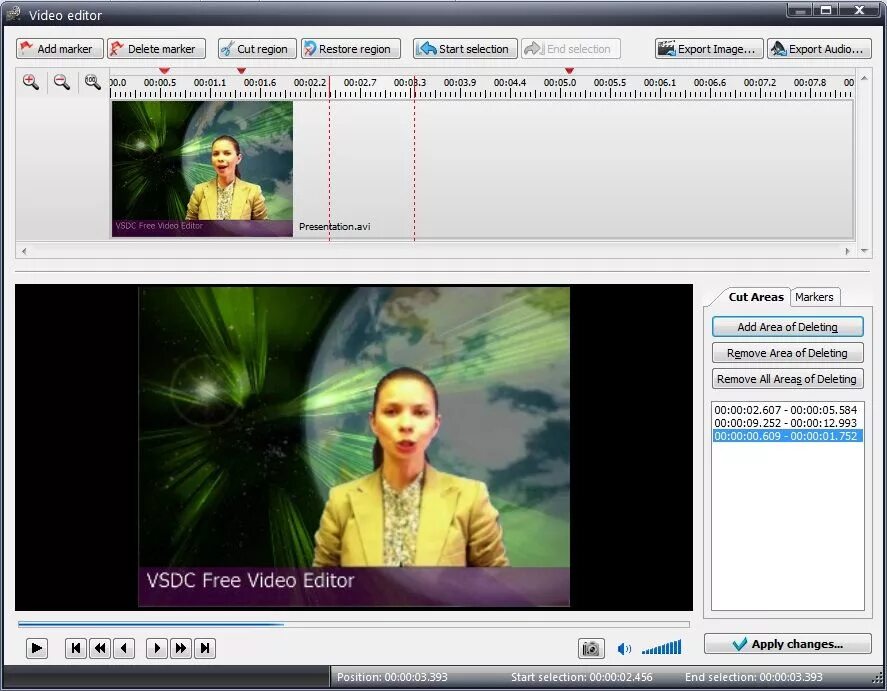Click timeline vertical scroll up arrow
Image resolution: width=887 pixels, height=691 pixels.
[x=864, y=78]
